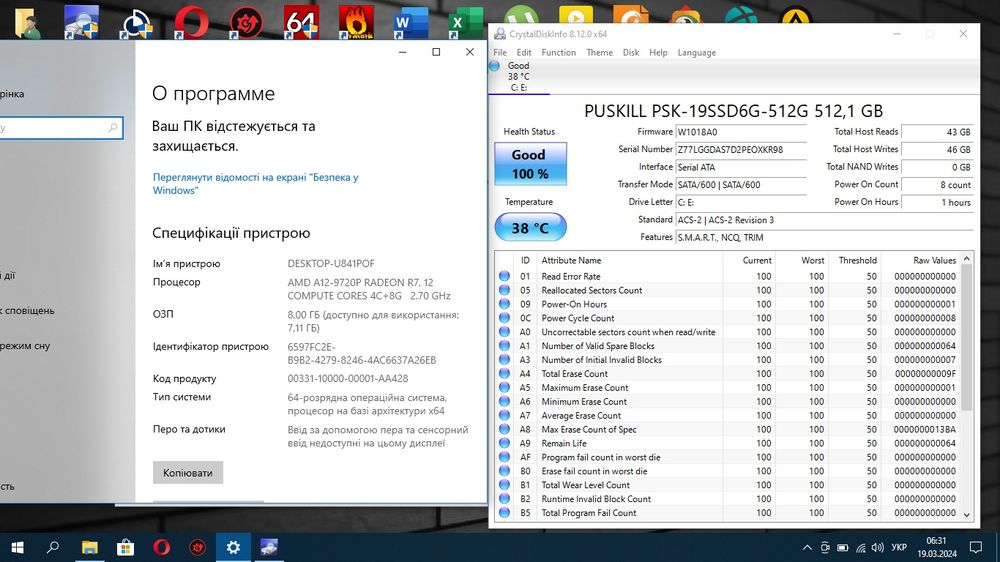The image size is (1000, 562).
Task: Open the user folder desktop icon
Action: coord(27,22)
